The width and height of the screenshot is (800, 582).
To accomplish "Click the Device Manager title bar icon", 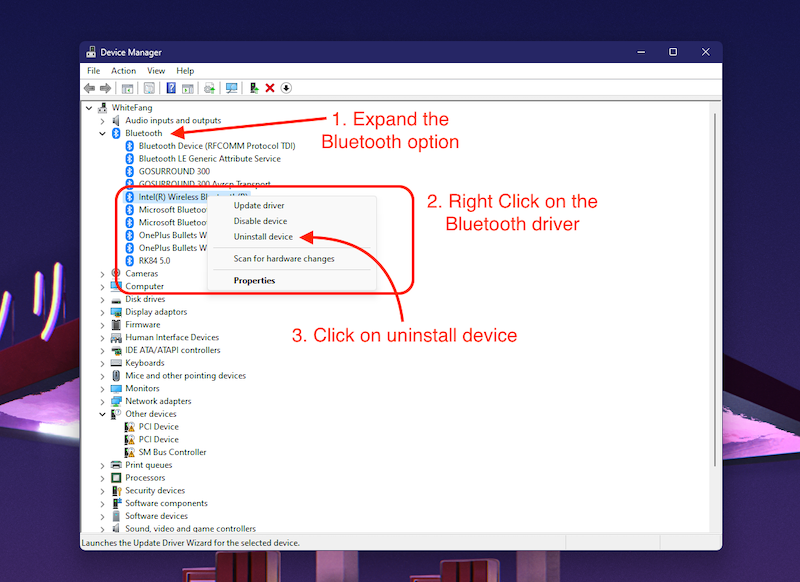I will (91, 52).
